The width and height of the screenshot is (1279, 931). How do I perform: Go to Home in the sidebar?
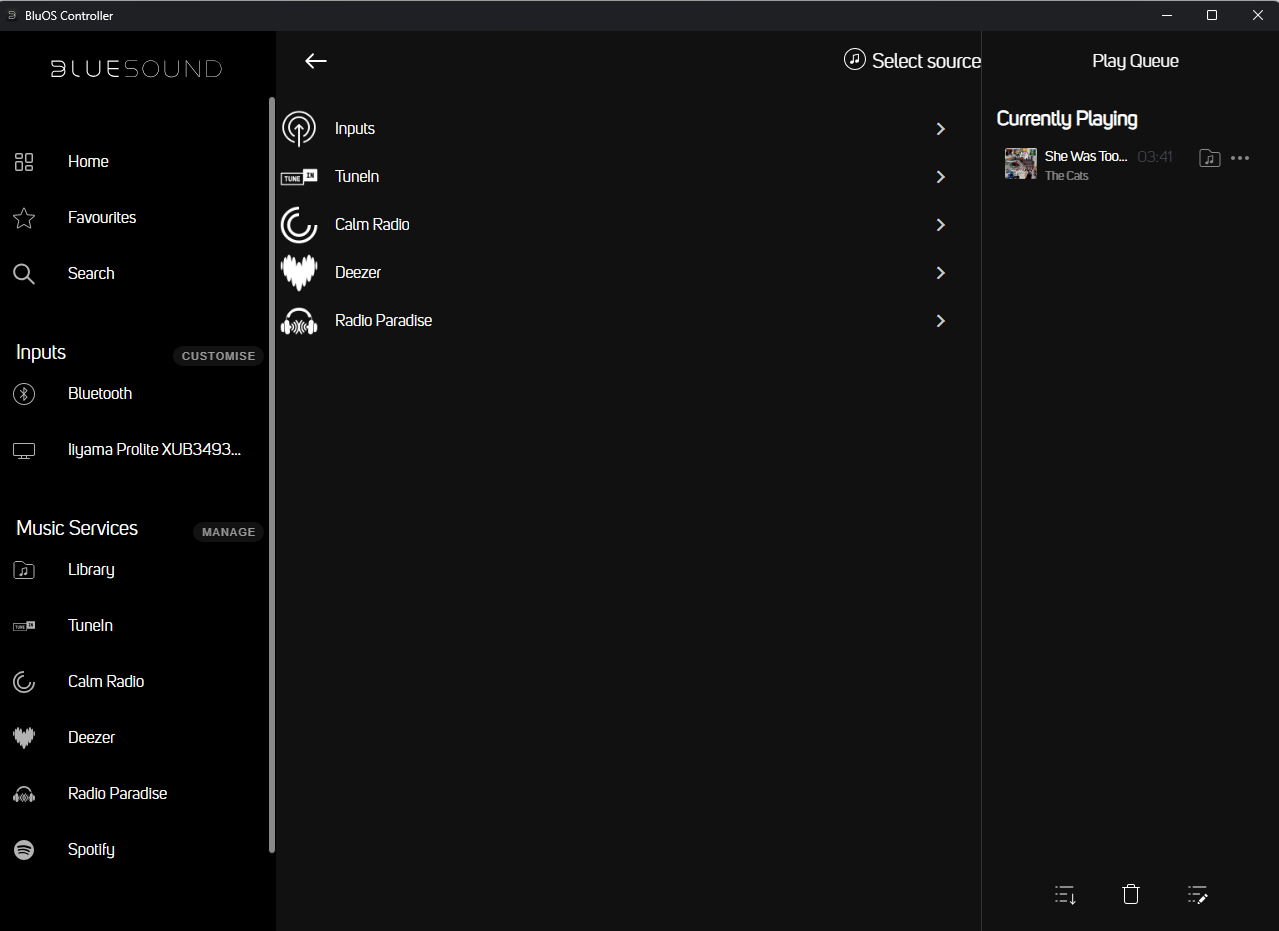tap(88, 162)
